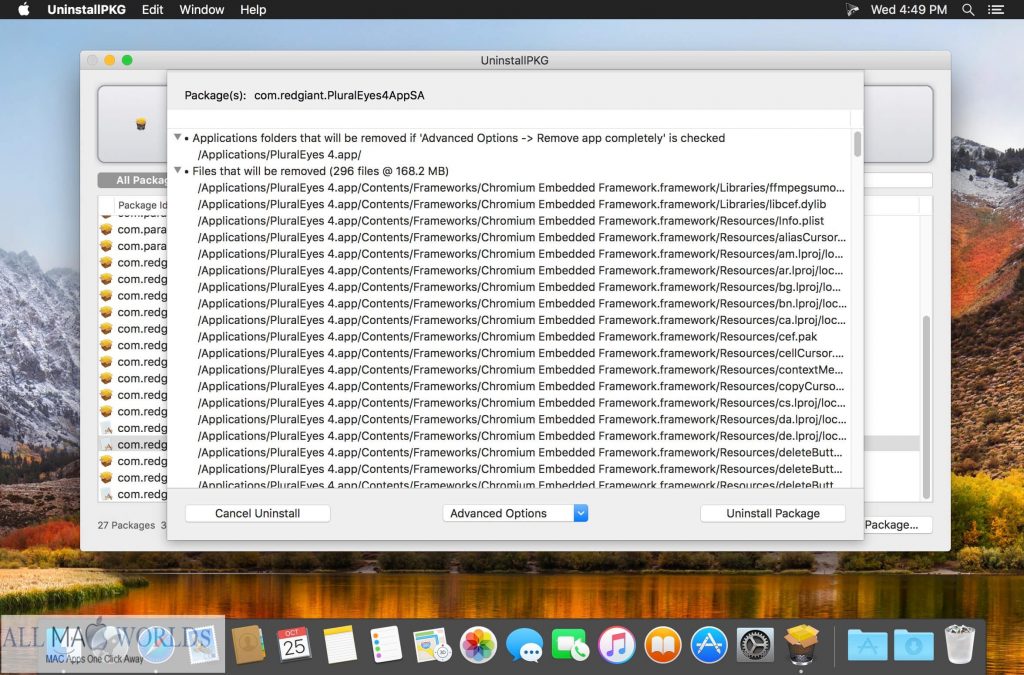
Task: Click the status icon left of the clock
Action: pyautogui.click(x=852, y=10)
